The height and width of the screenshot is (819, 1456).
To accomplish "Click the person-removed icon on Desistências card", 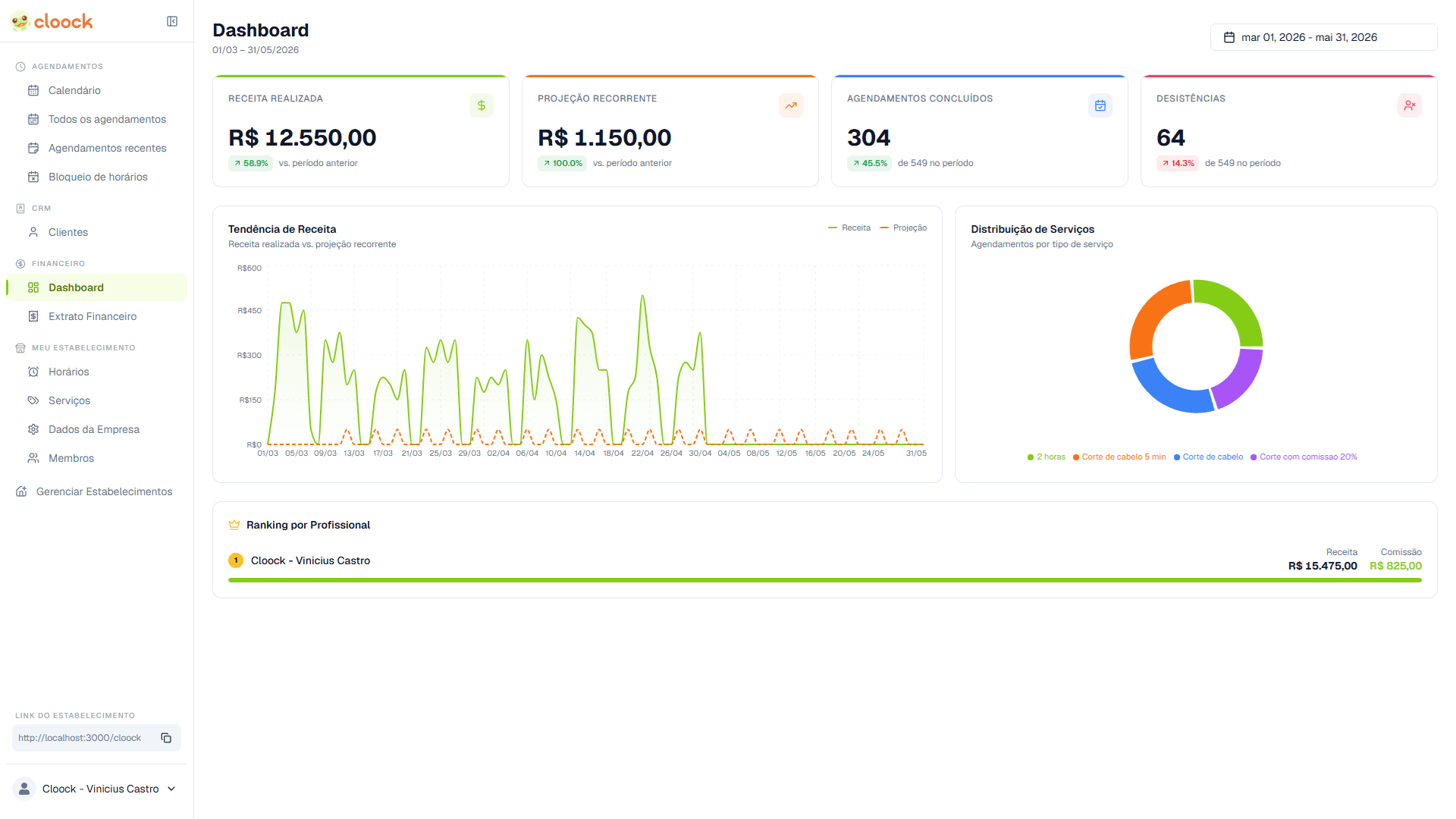I will coord(1410,105).
